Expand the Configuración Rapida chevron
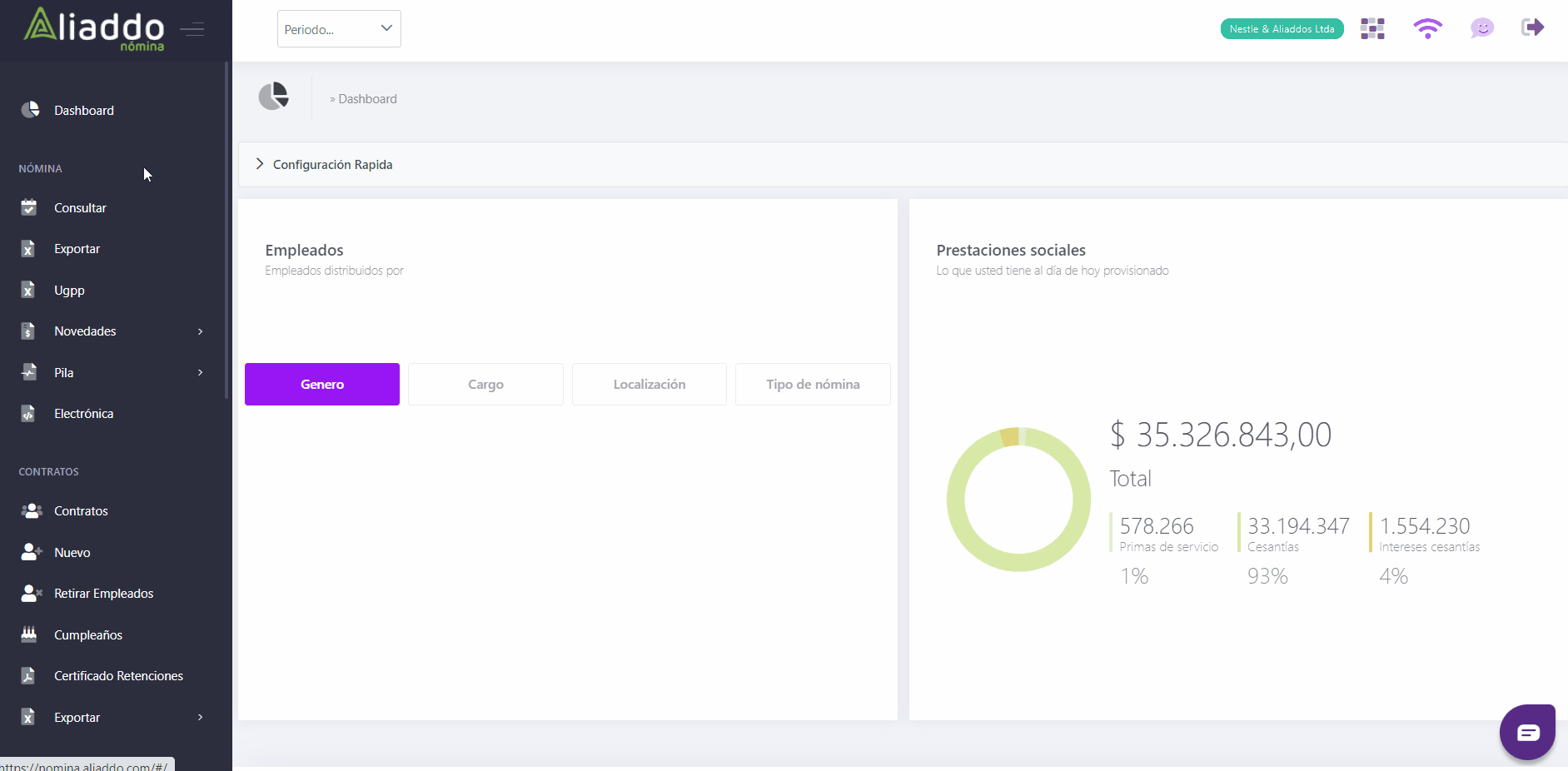Viewport: 1568px width, 771px height. coord(260,164)
